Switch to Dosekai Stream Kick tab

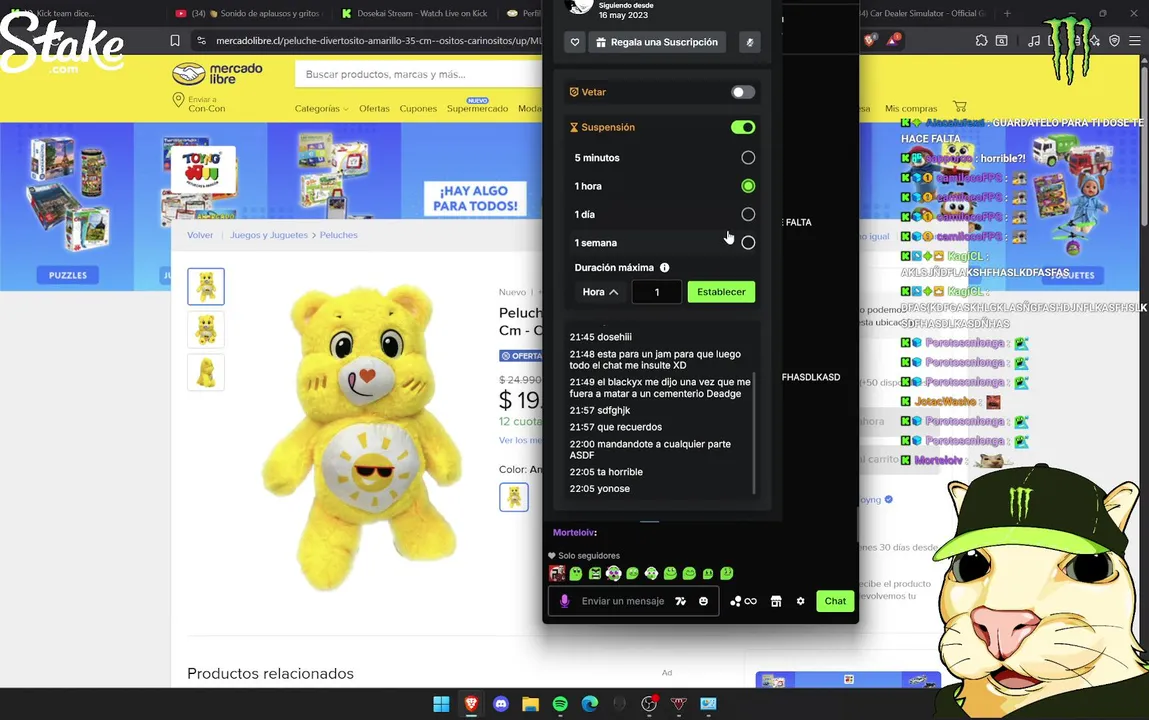coord(416,13)
